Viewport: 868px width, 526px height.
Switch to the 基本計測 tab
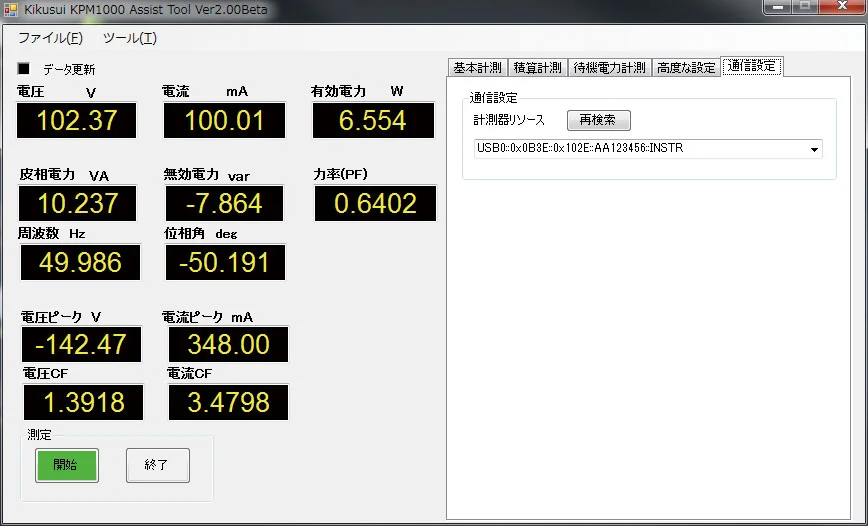point(477,68)
